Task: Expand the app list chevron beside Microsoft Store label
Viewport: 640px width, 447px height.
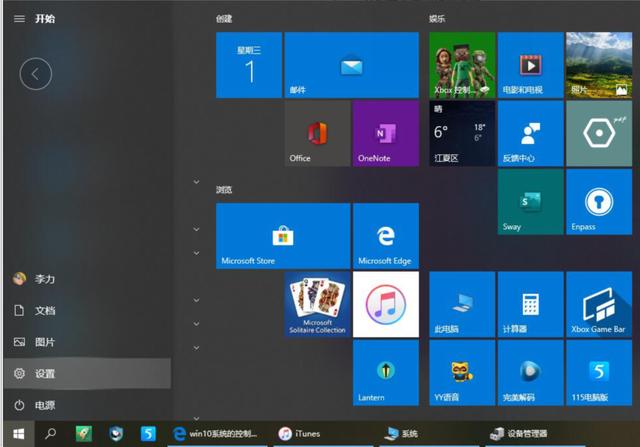Action: (196, 253)
